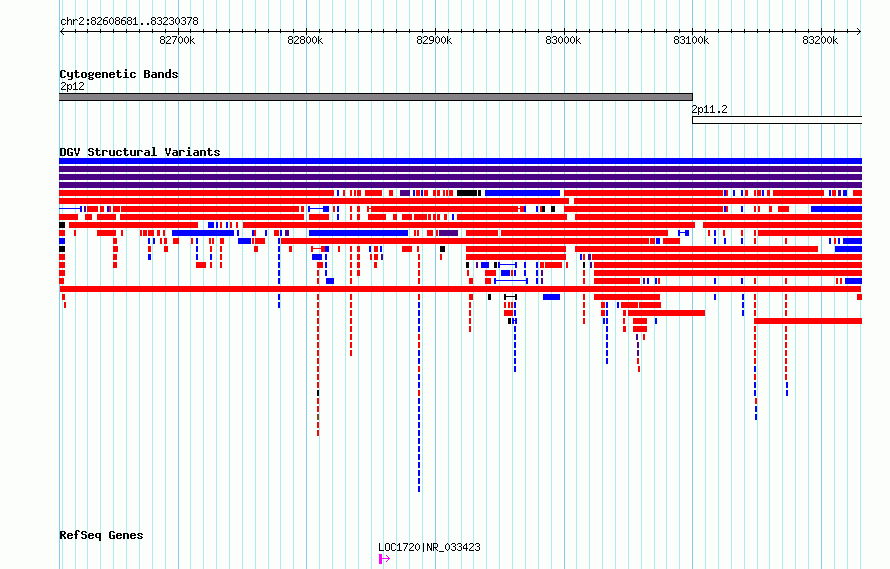Click the left arrowhead of the ruler
The height and width of the screenshot is (569, 890).
pos(62,32)
